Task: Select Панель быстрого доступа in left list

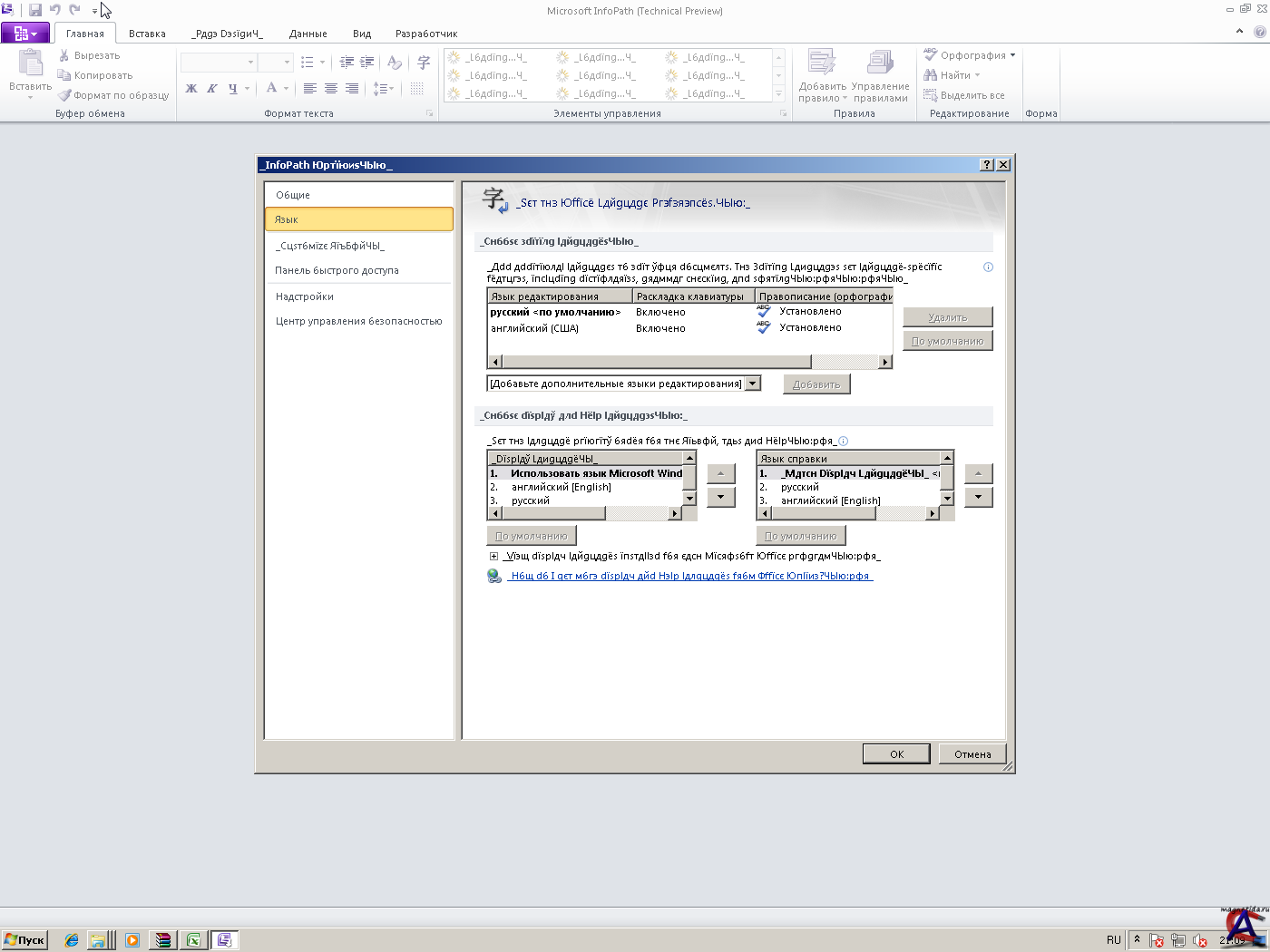Action: [337, 270]
